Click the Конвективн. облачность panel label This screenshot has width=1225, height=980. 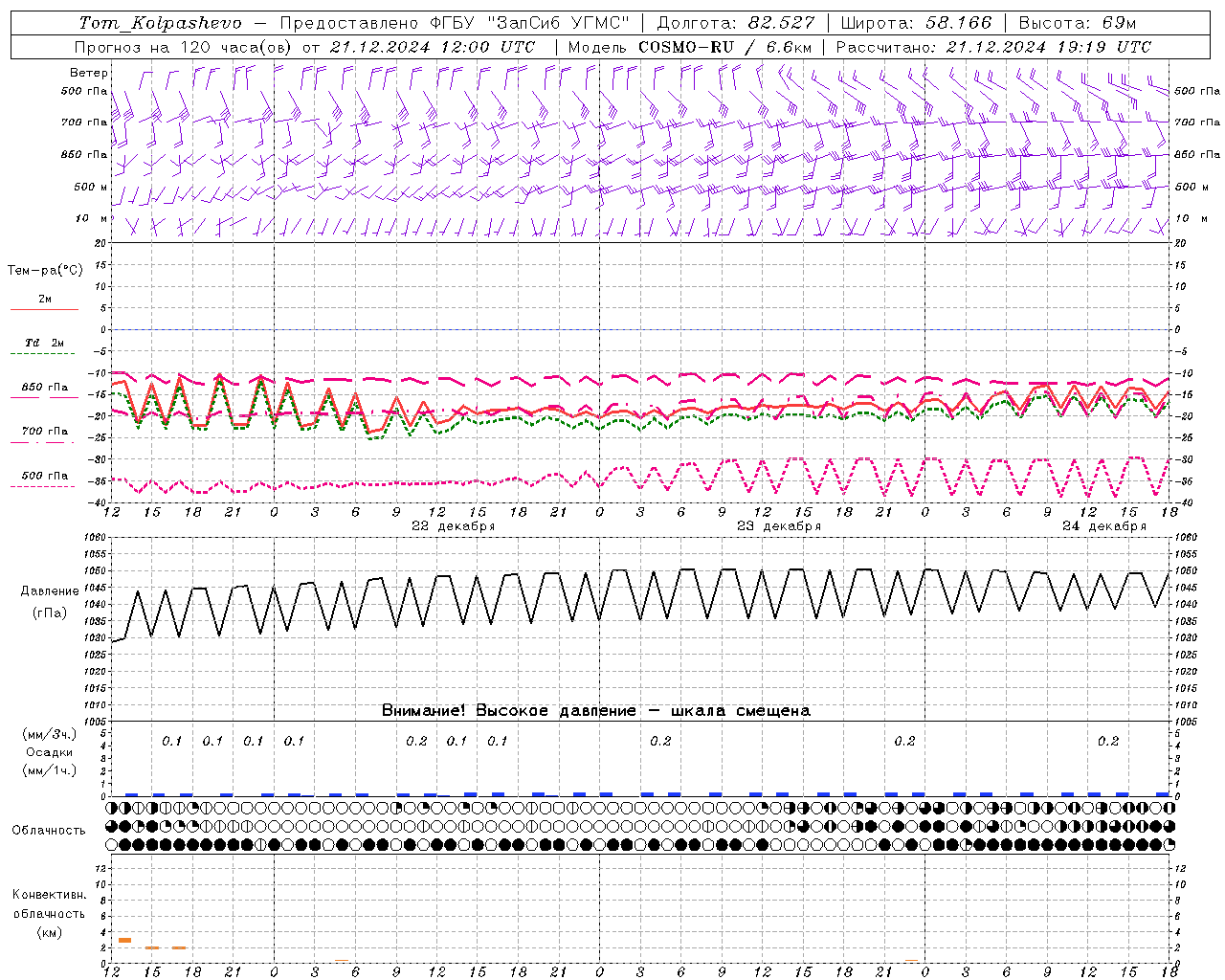click(49, 913)
